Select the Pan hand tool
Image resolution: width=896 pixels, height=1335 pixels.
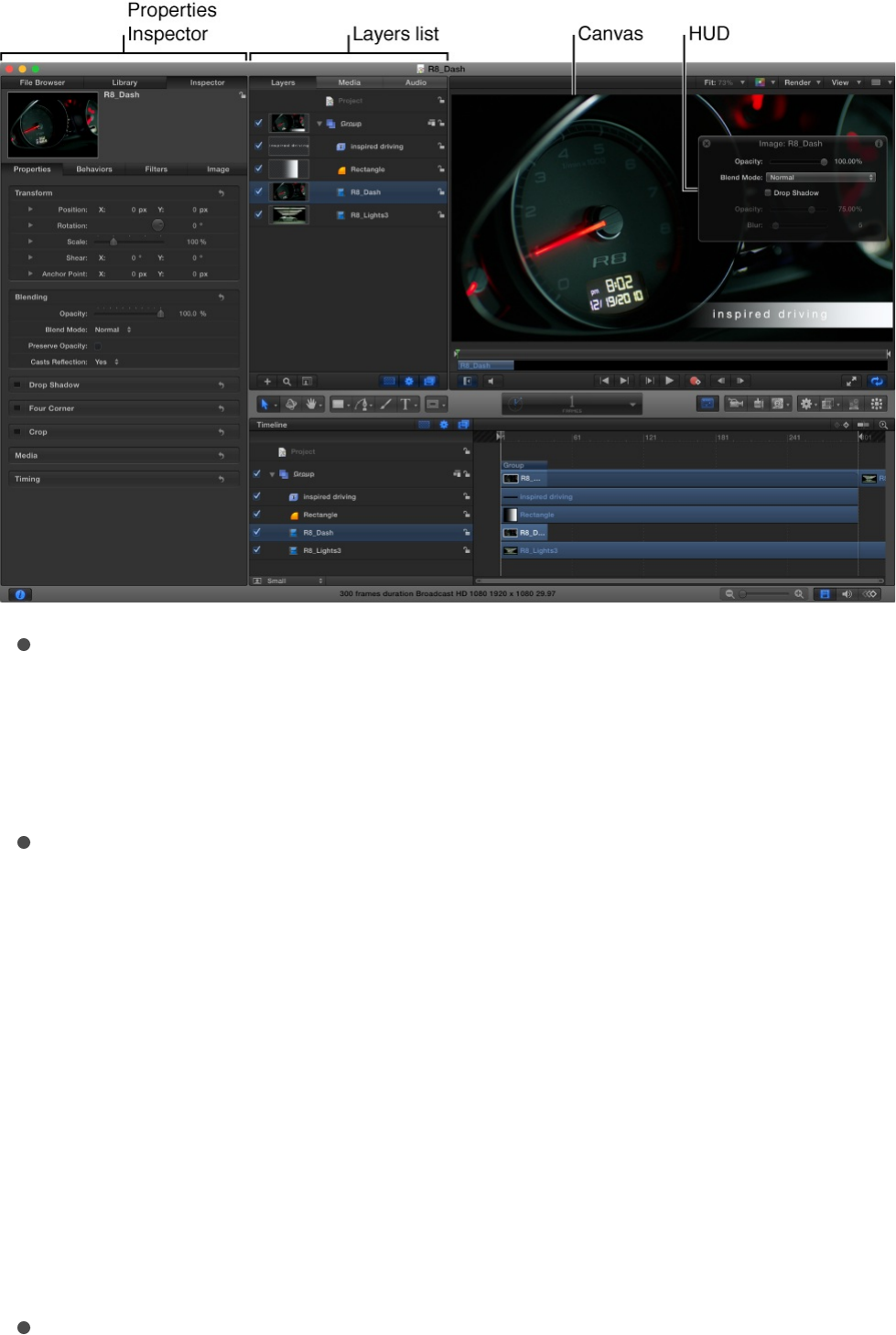(311, 404)
